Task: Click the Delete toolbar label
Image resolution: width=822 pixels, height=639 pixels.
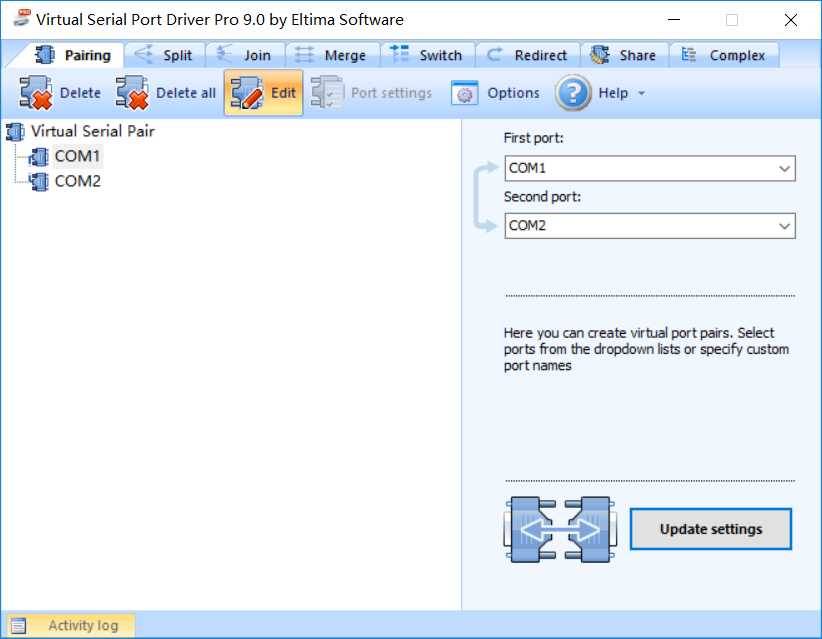Action: pyautogui.click(x=80, y=93)
